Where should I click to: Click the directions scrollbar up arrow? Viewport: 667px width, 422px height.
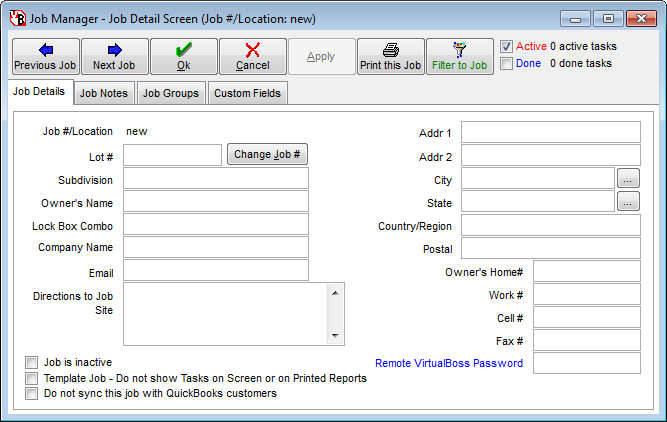pos(335,293)
